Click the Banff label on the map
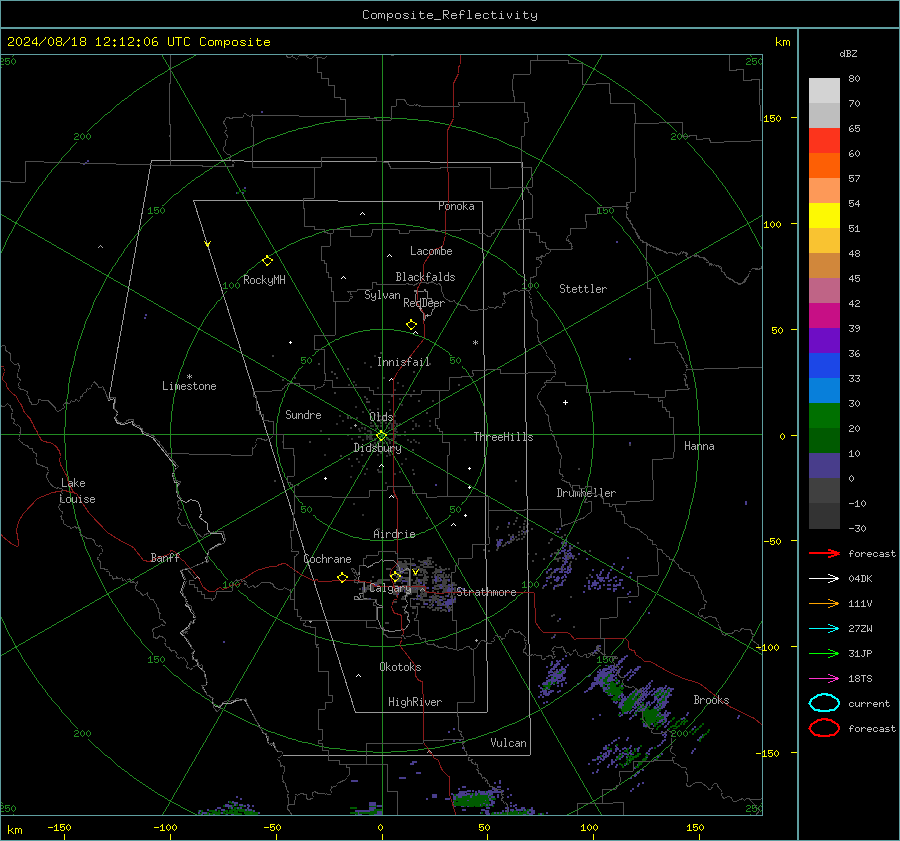The width and height of the screenshot is (900, 841). click(165, 558)
